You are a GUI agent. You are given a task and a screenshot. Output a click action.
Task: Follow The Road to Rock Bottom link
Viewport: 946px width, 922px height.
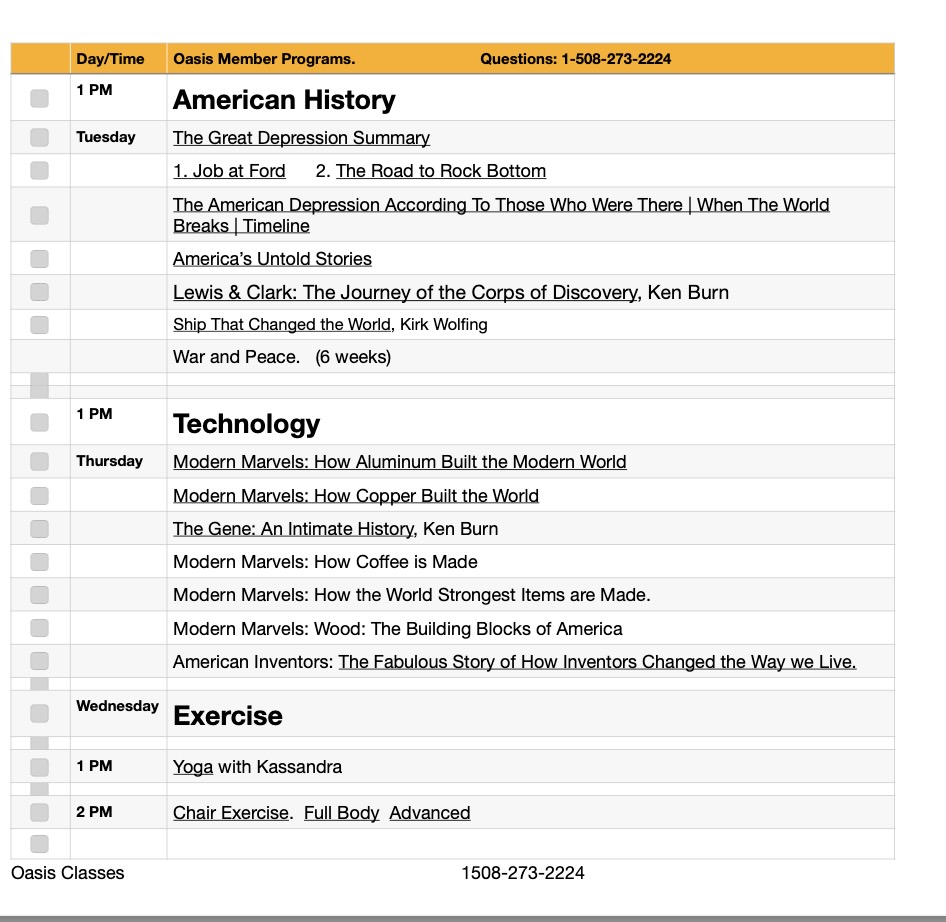[440, 171]
